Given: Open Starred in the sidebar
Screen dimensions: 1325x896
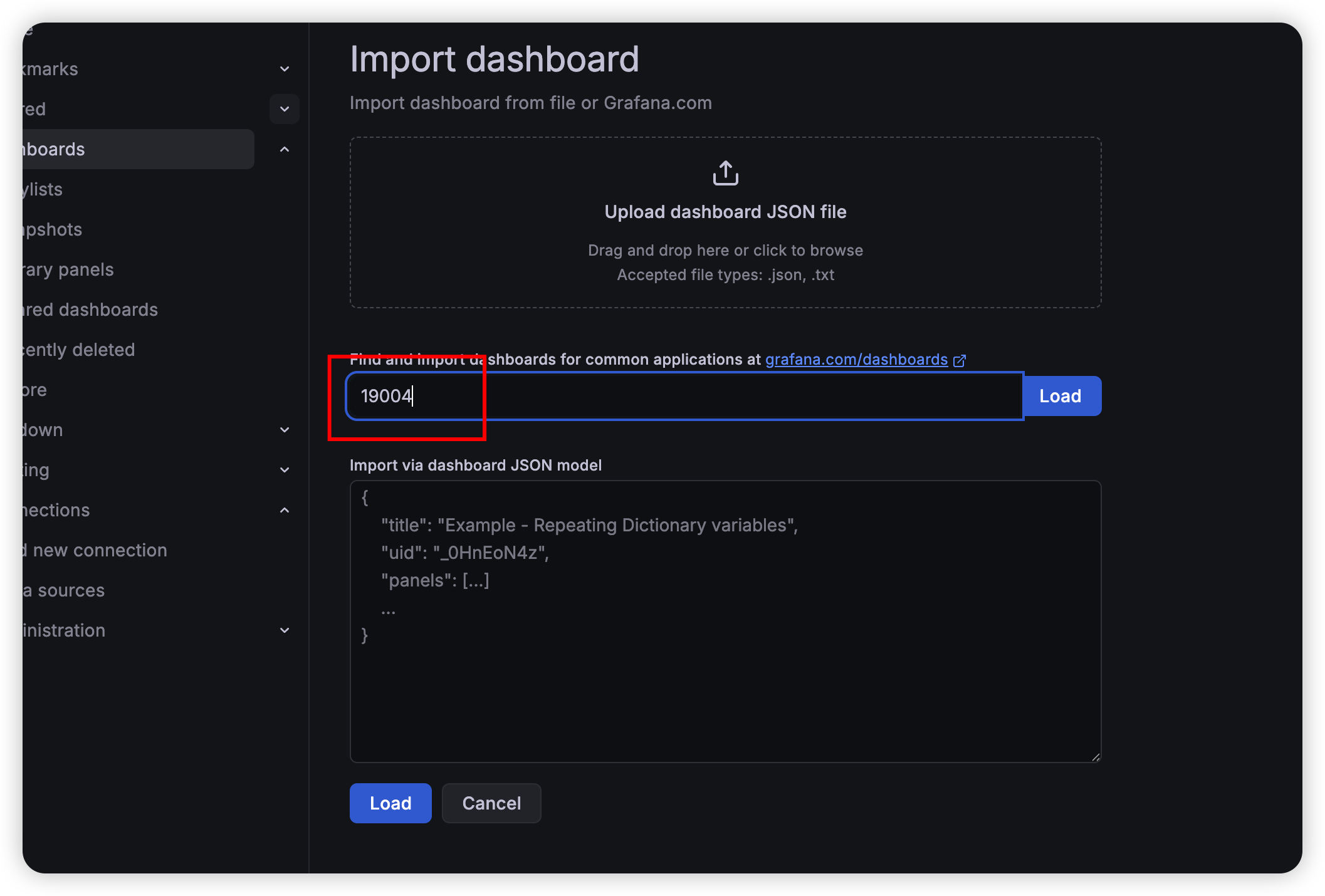Looking at the screenshot, I should coord(34,109).
